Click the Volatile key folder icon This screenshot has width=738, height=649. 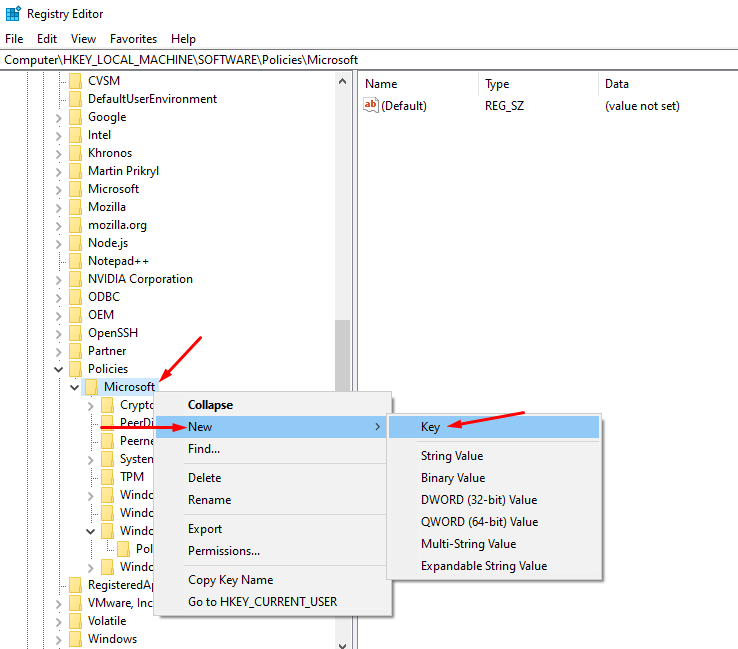coord(75,621)
